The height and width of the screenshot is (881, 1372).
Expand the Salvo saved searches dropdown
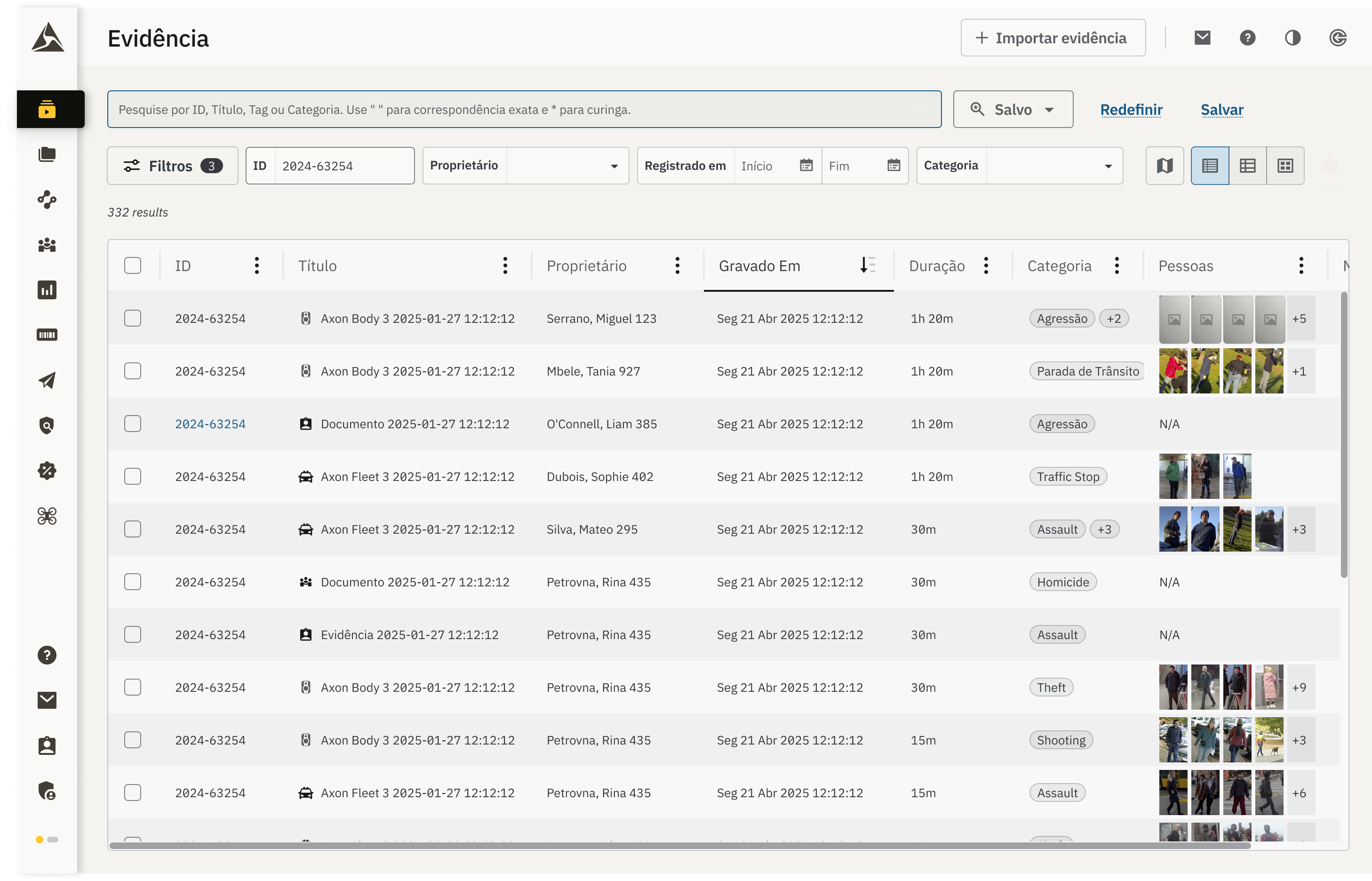(1013, 109)
